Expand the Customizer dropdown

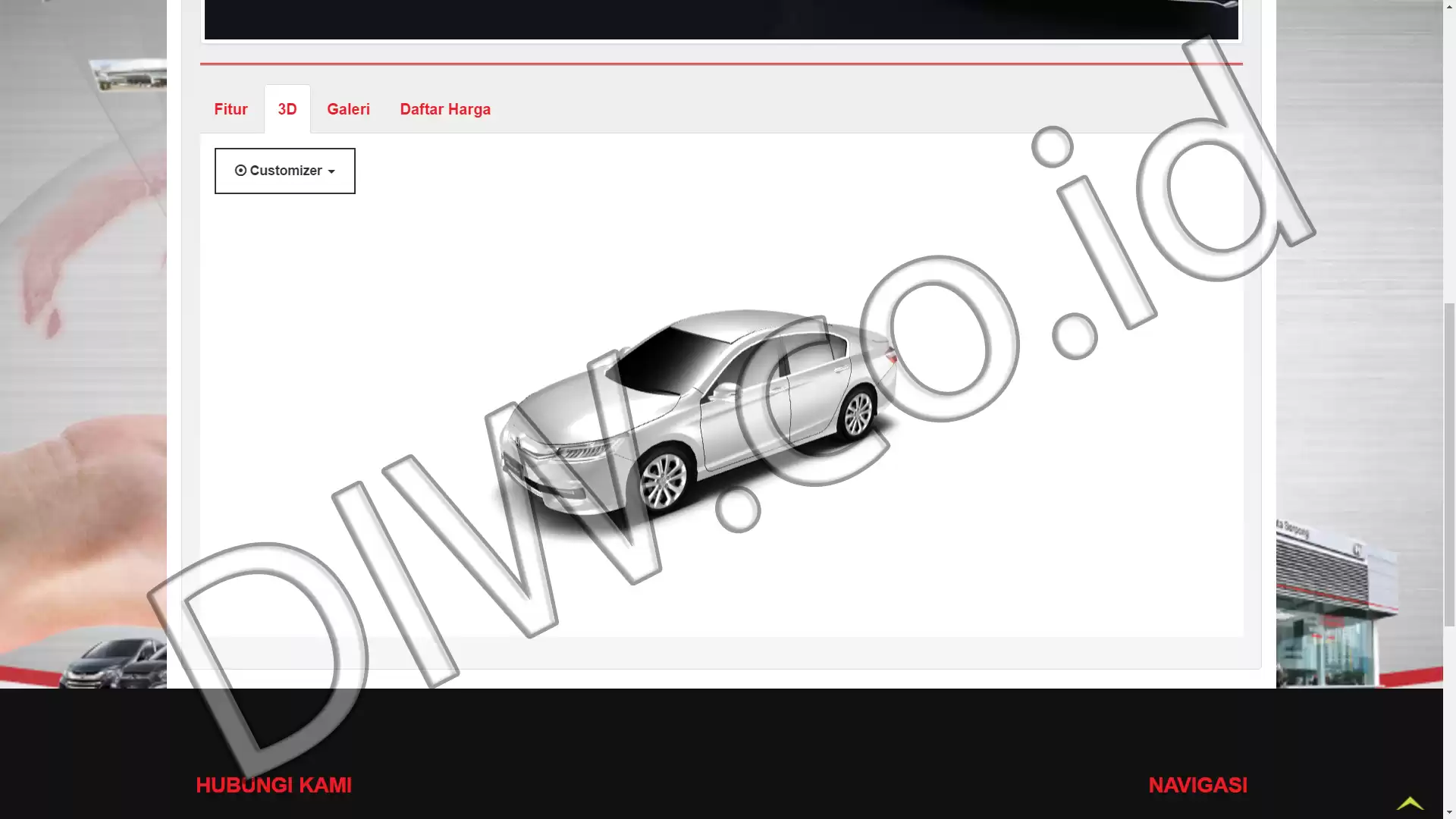(285, 171)
